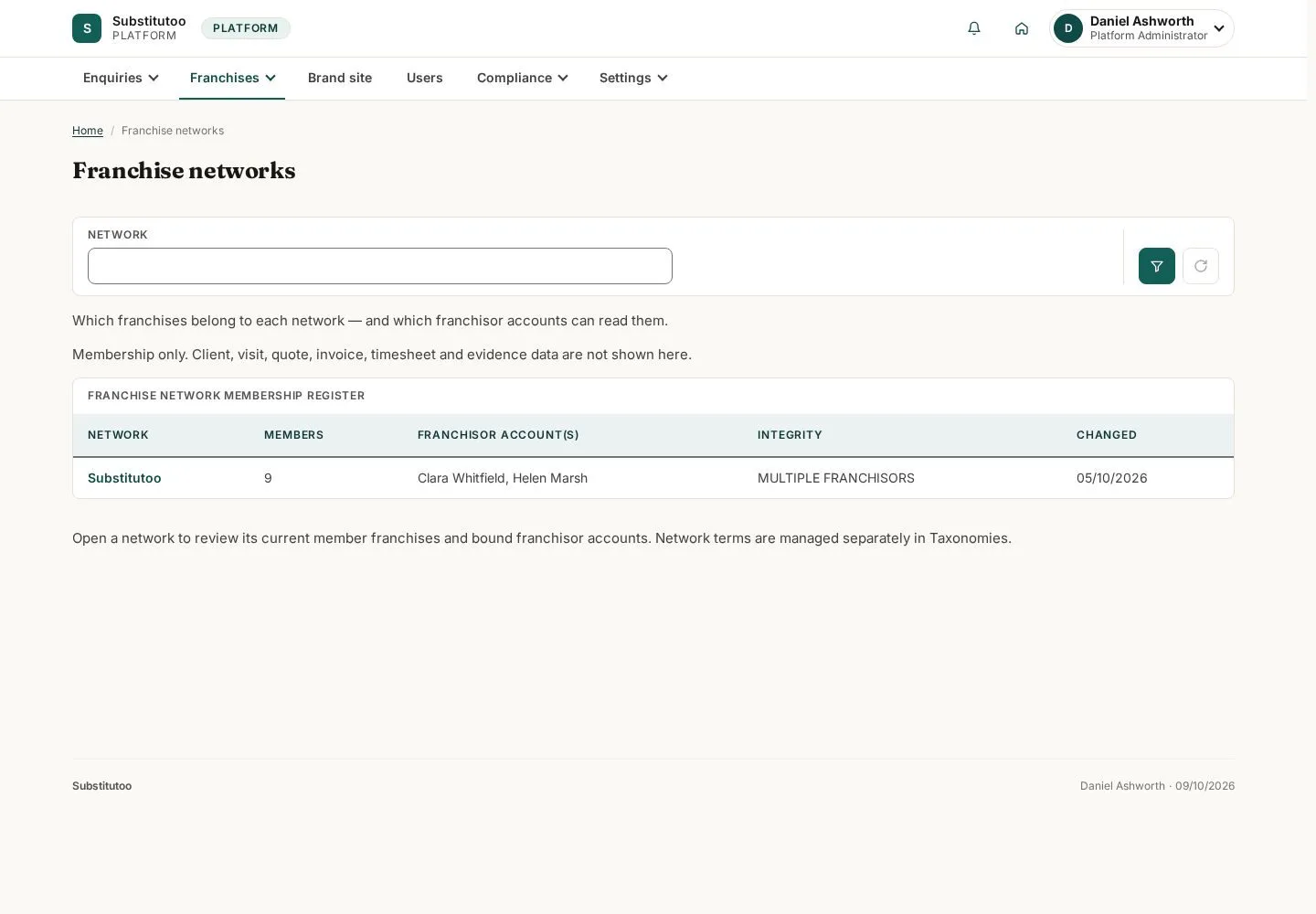Expand the Settings dropdown menu
Image resolution: width=1316 pixels, height=914 pixels.
click(633, 78)
